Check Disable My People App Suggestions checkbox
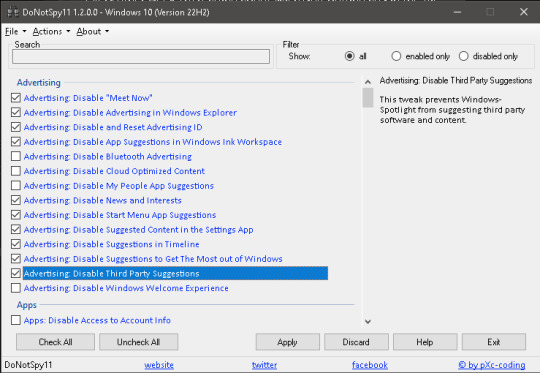 click(16, 186)
